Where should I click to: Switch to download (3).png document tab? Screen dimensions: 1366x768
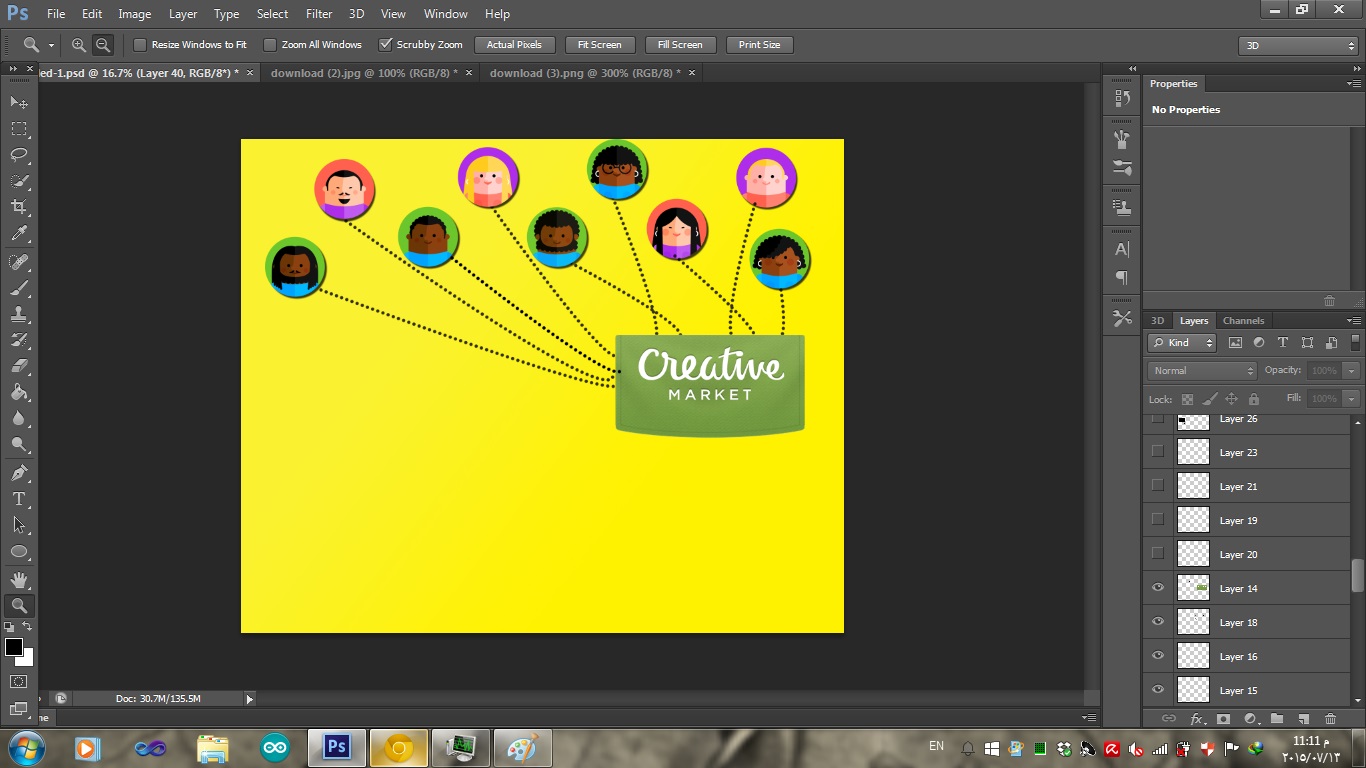point(585,73)
